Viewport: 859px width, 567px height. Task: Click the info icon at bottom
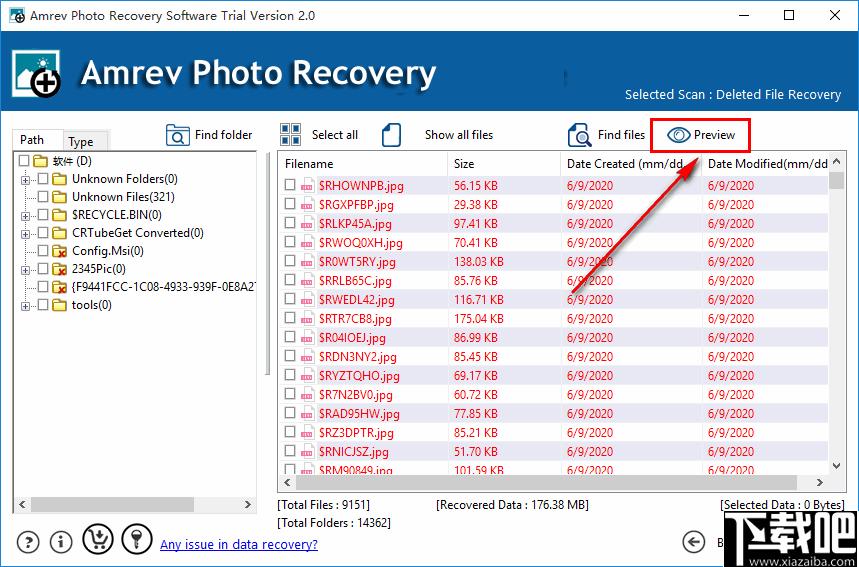61,541
